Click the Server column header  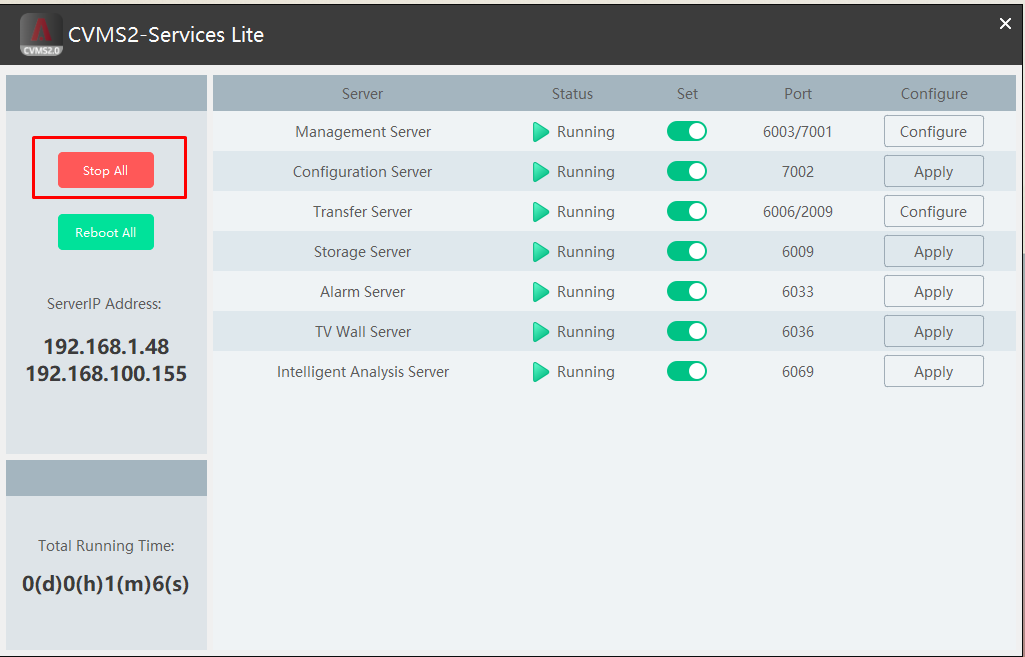tap(362, 93)
